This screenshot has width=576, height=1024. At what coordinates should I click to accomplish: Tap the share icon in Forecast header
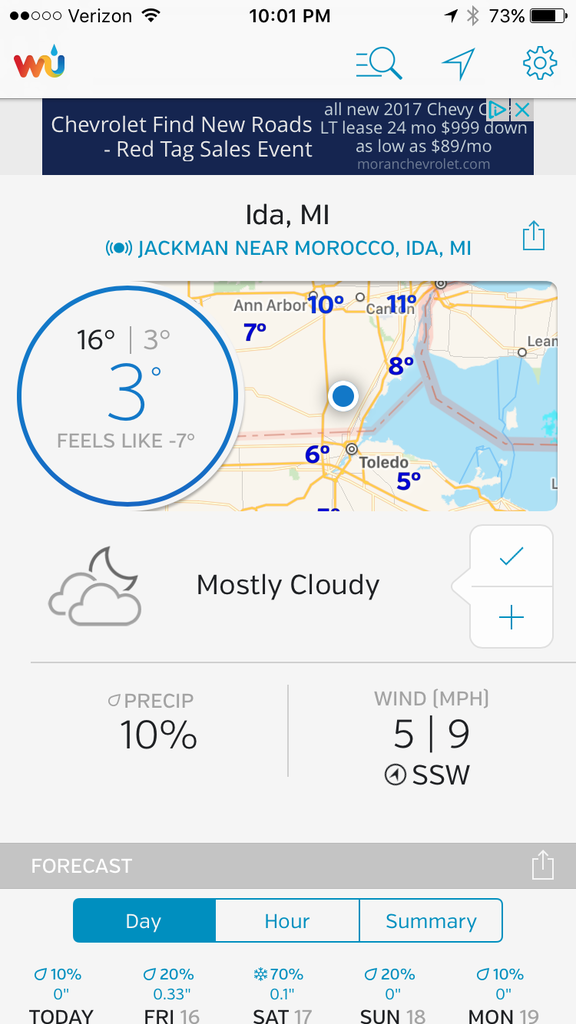coord(543,865)
